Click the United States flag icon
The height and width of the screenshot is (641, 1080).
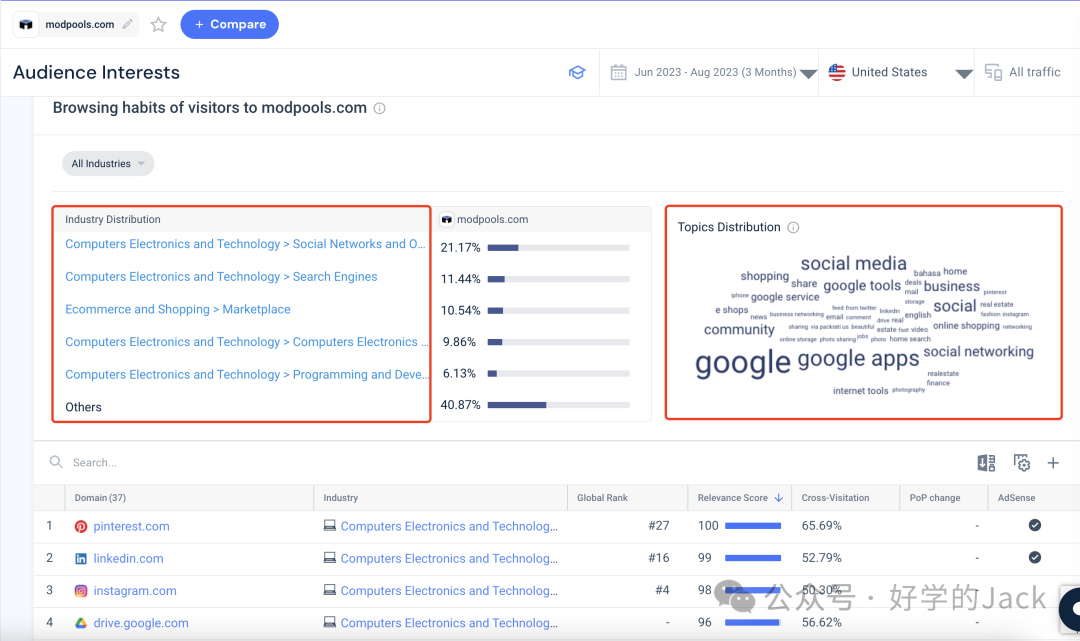pos(837,72)
